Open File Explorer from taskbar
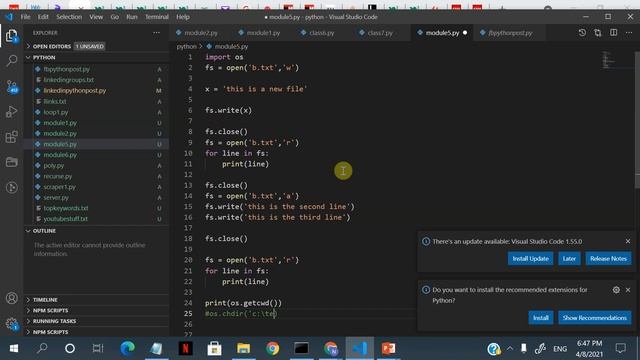The height and width of the screenshot is (360, 640). click(243, 349)
